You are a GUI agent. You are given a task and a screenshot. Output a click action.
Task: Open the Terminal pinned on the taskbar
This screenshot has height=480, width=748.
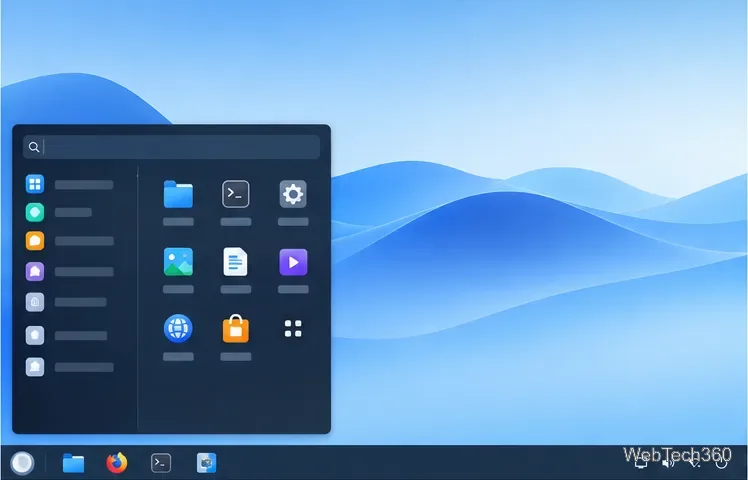click(x=161, y=463)
